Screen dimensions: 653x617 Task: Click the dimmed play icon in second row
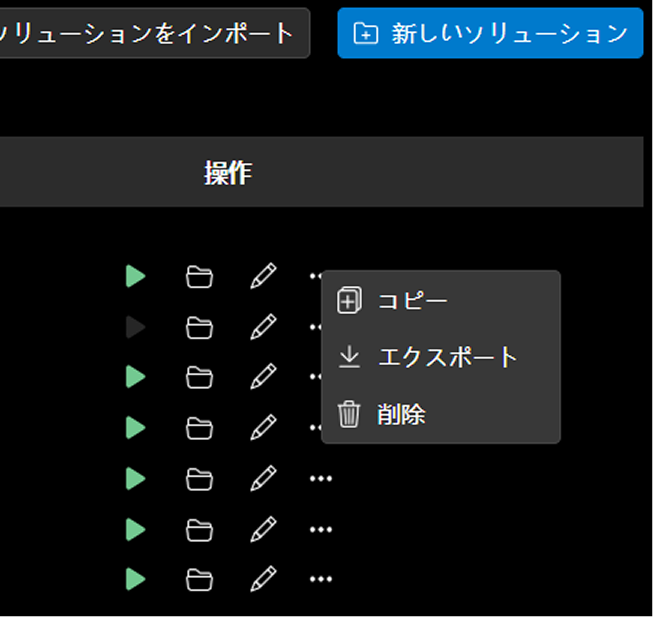point(136,327)
